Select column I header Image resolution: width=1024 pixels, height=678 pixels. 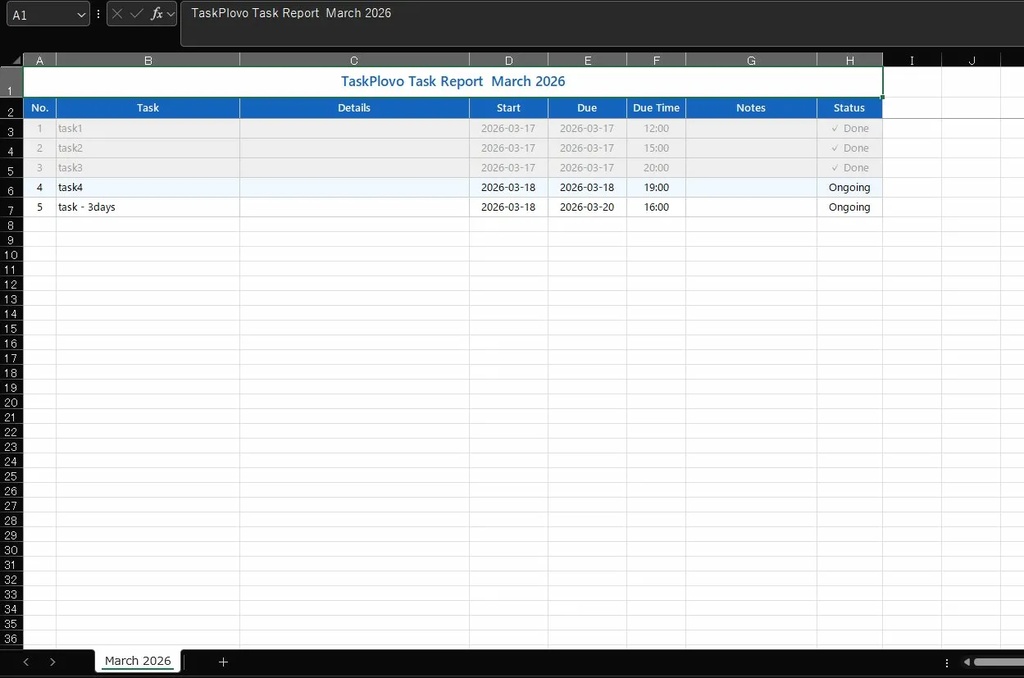tap(912, 60)
